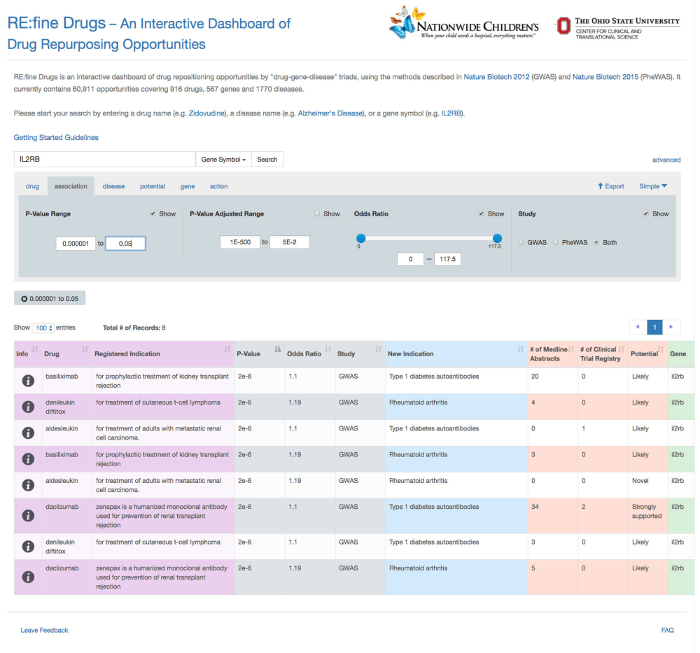The width and height of the screenshot is (700, 653).
Task: Toggle Show checkbox for P-Value Range
Action: click(x=153, y=214)
